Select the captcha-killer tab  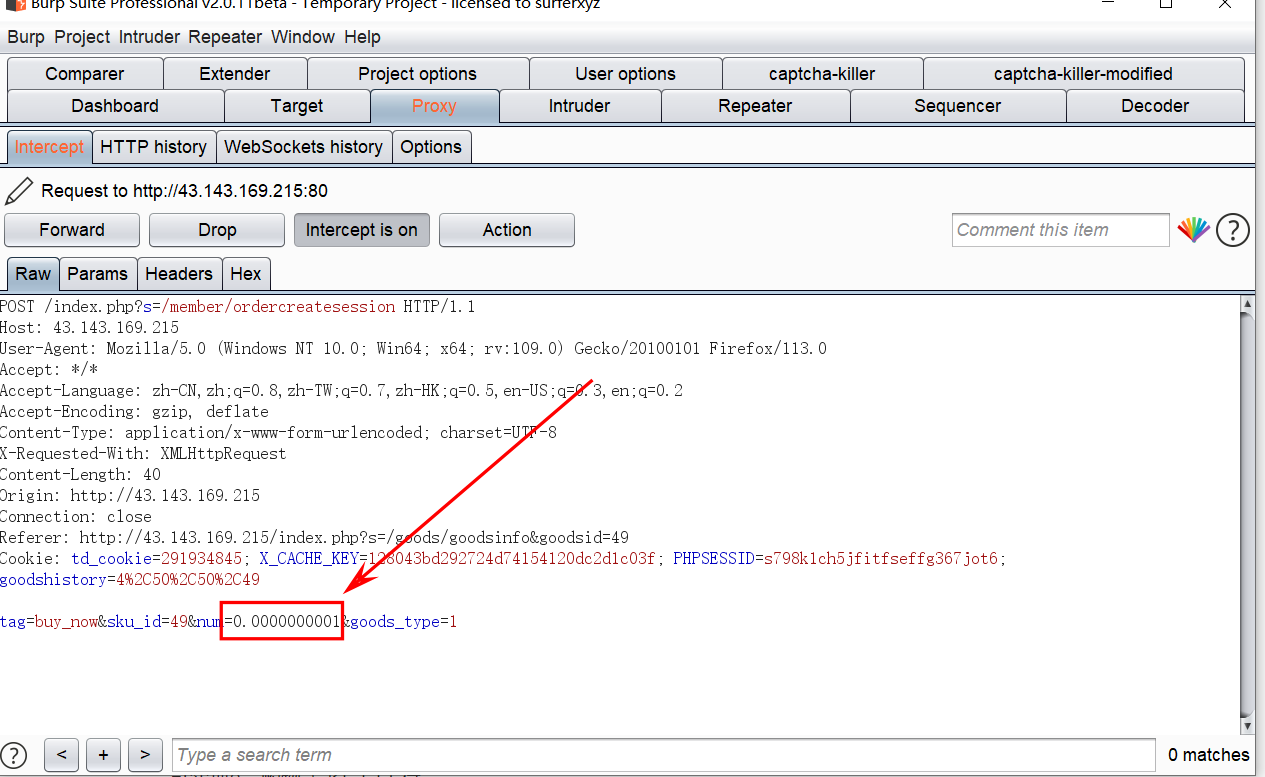pyautogui.click(x=822, y=74)
